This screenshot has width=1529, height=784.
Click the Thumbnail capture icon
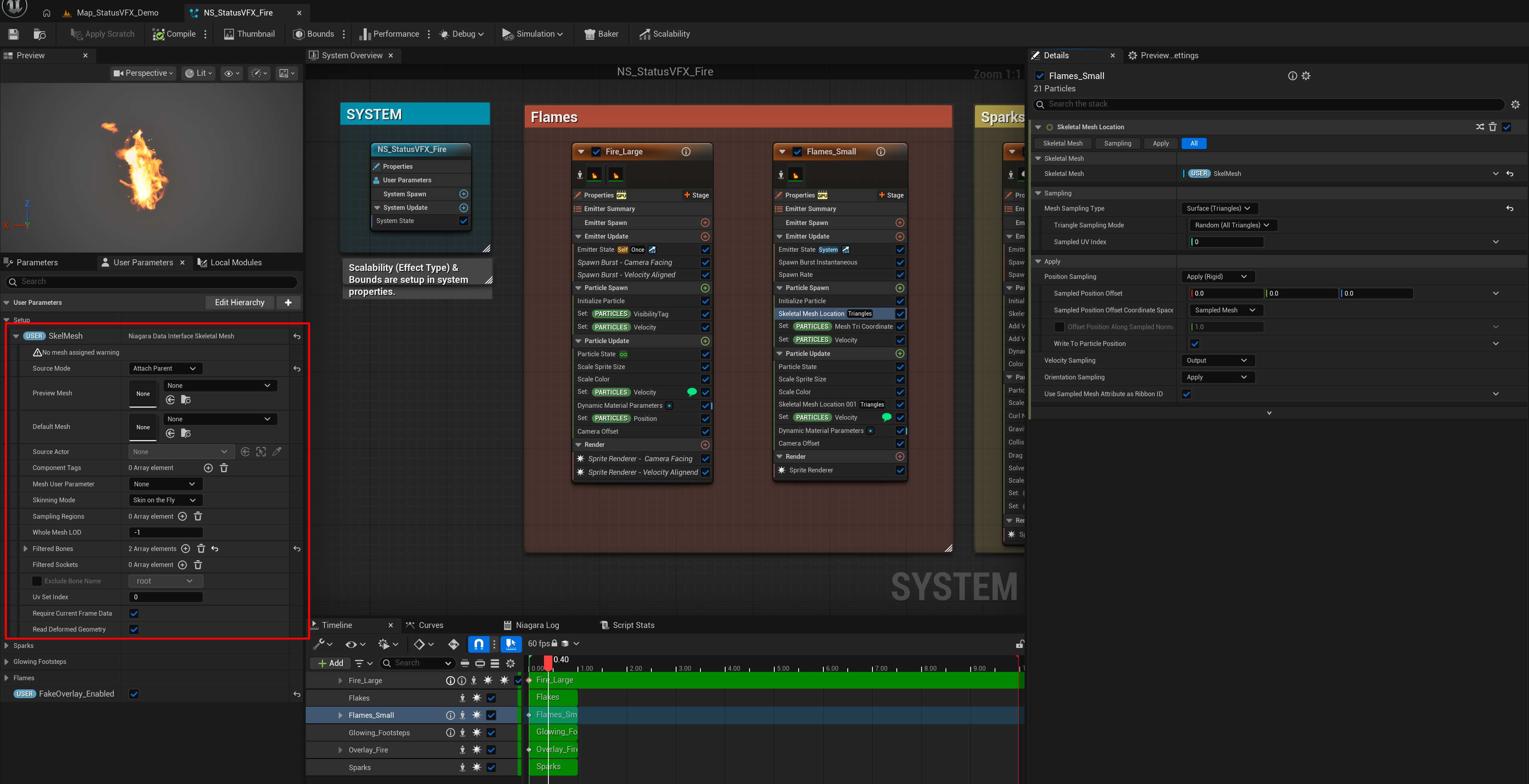tap(229, 34)
